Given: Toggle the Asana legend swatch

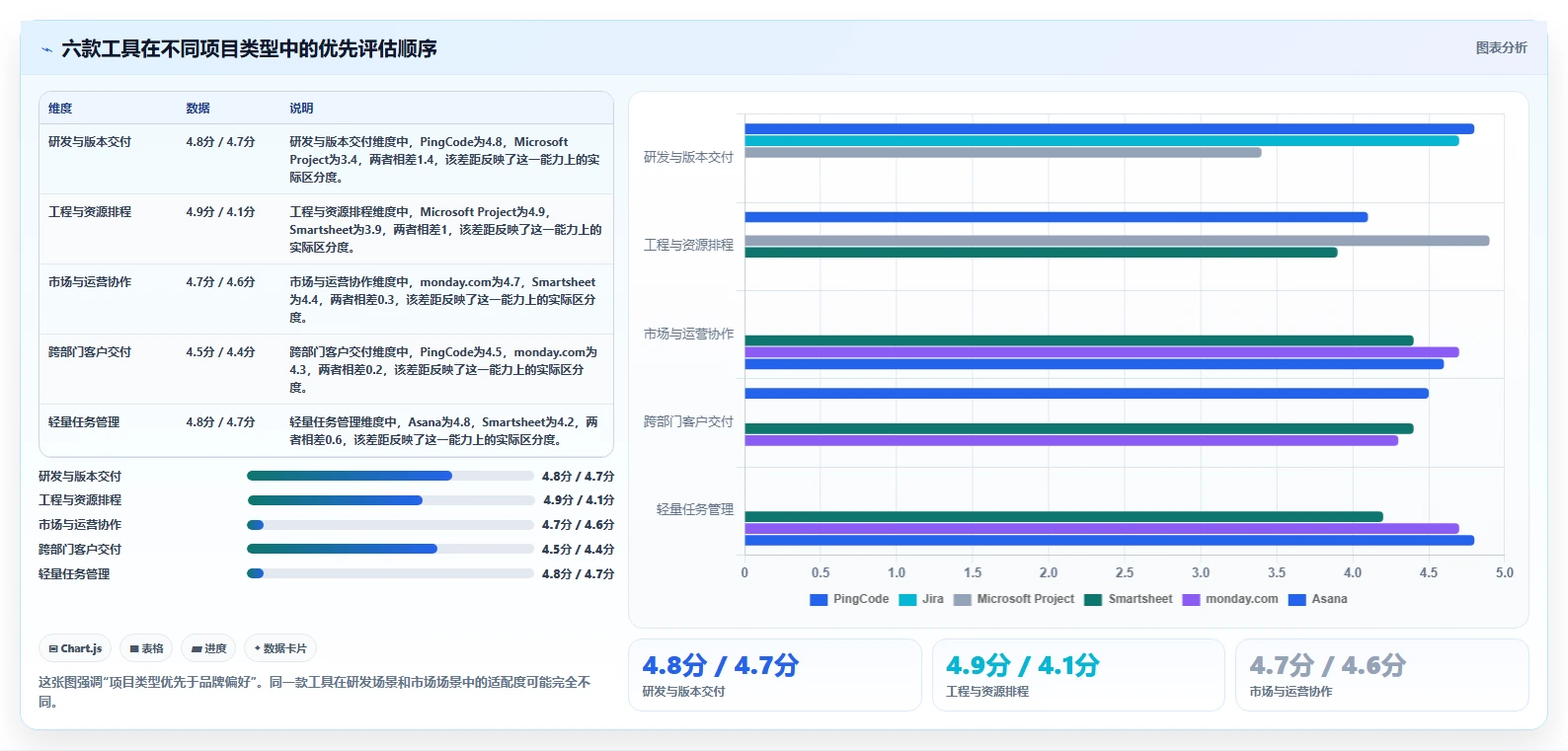Looking at the screenshot, I should tap(1297, 599).
